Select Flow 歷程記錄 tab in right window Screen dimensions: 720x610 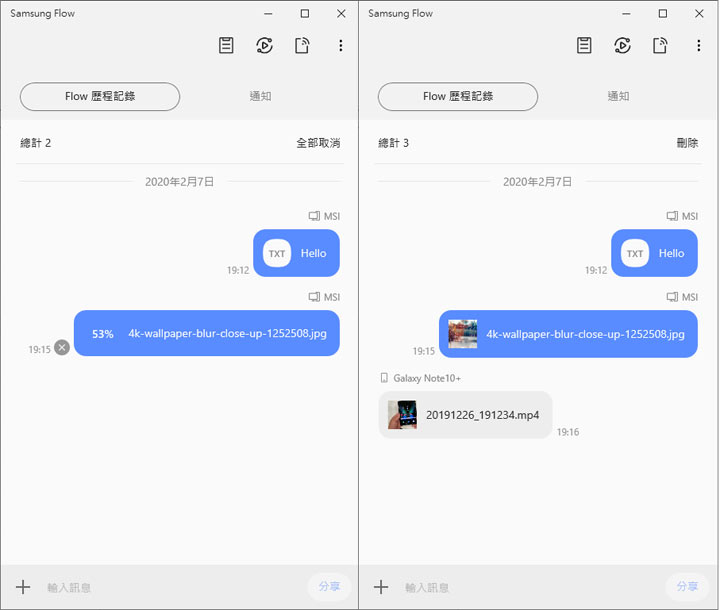[x=458, y=97]
